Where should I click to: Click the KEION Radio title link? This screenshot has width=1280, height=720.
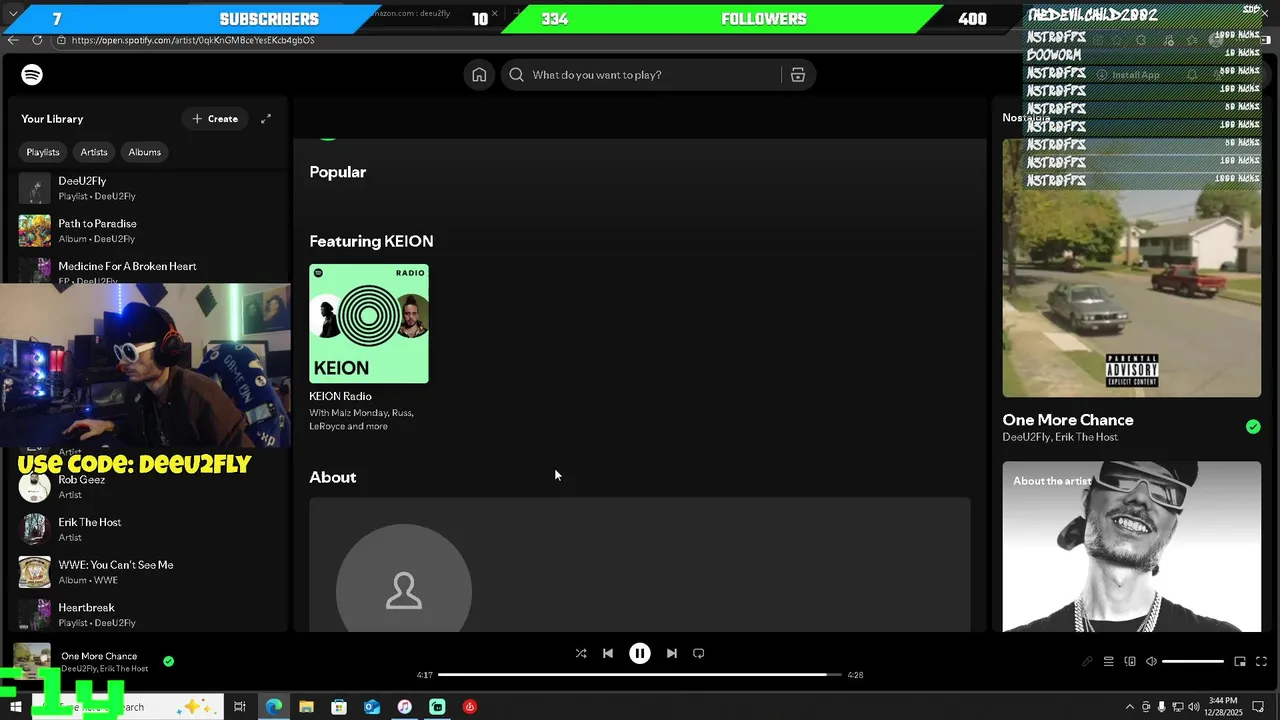340,396
